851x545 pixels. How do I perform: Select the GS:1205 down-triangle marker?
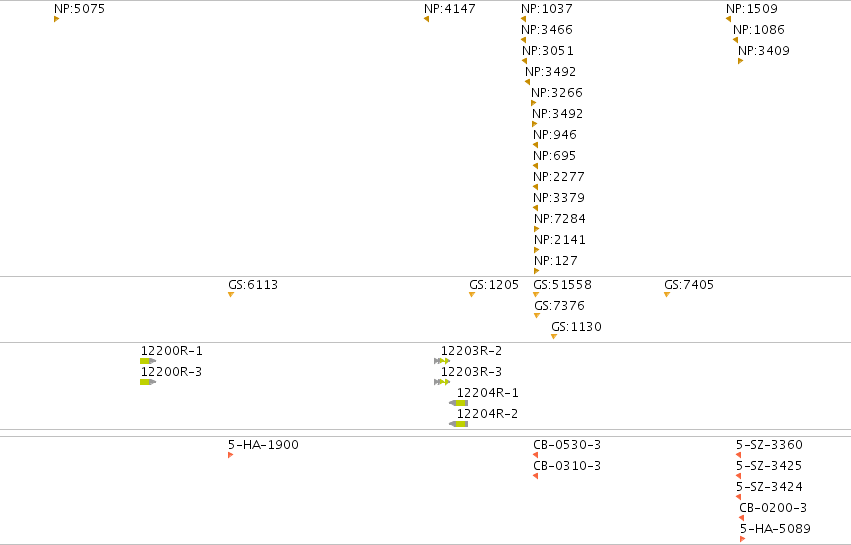(x=472, y=295)
